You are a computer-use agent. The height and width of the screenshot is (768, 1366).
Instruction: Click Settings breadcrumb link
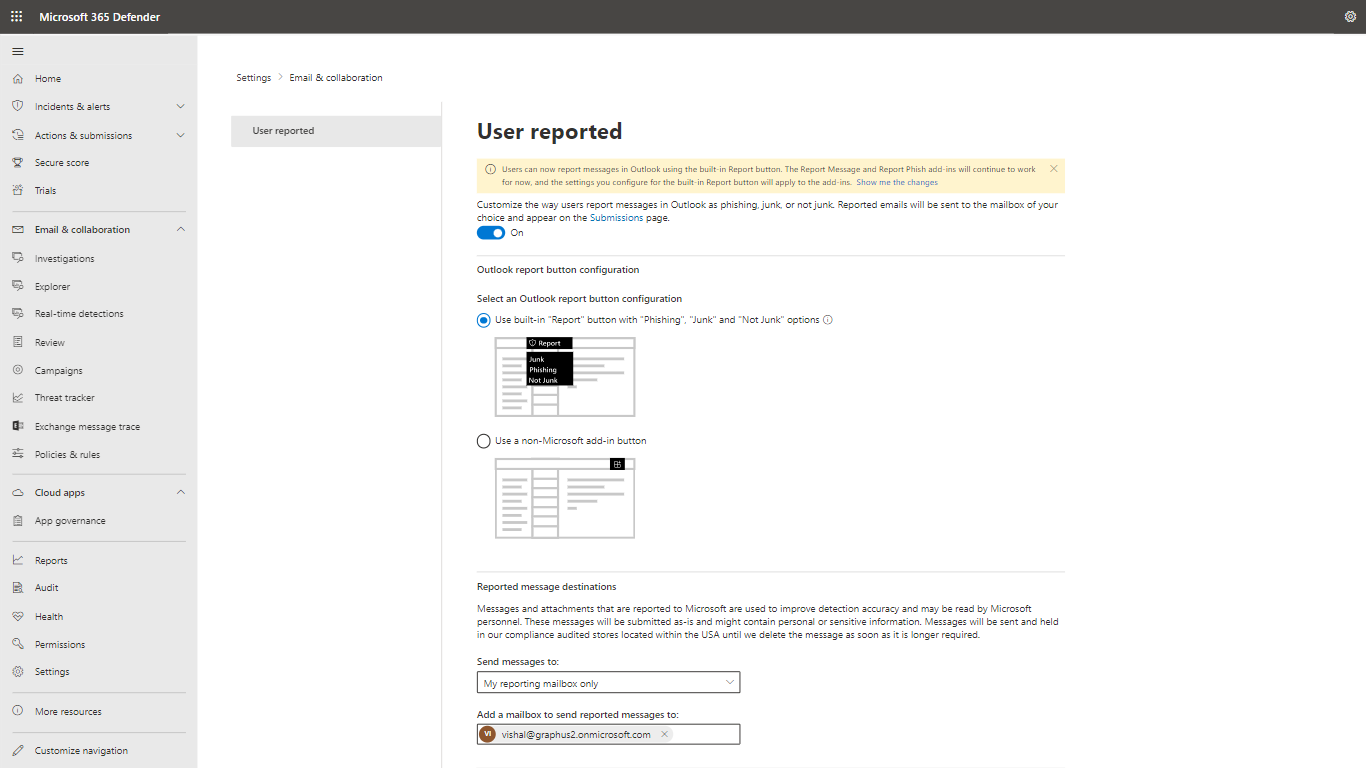pos(254,78)
